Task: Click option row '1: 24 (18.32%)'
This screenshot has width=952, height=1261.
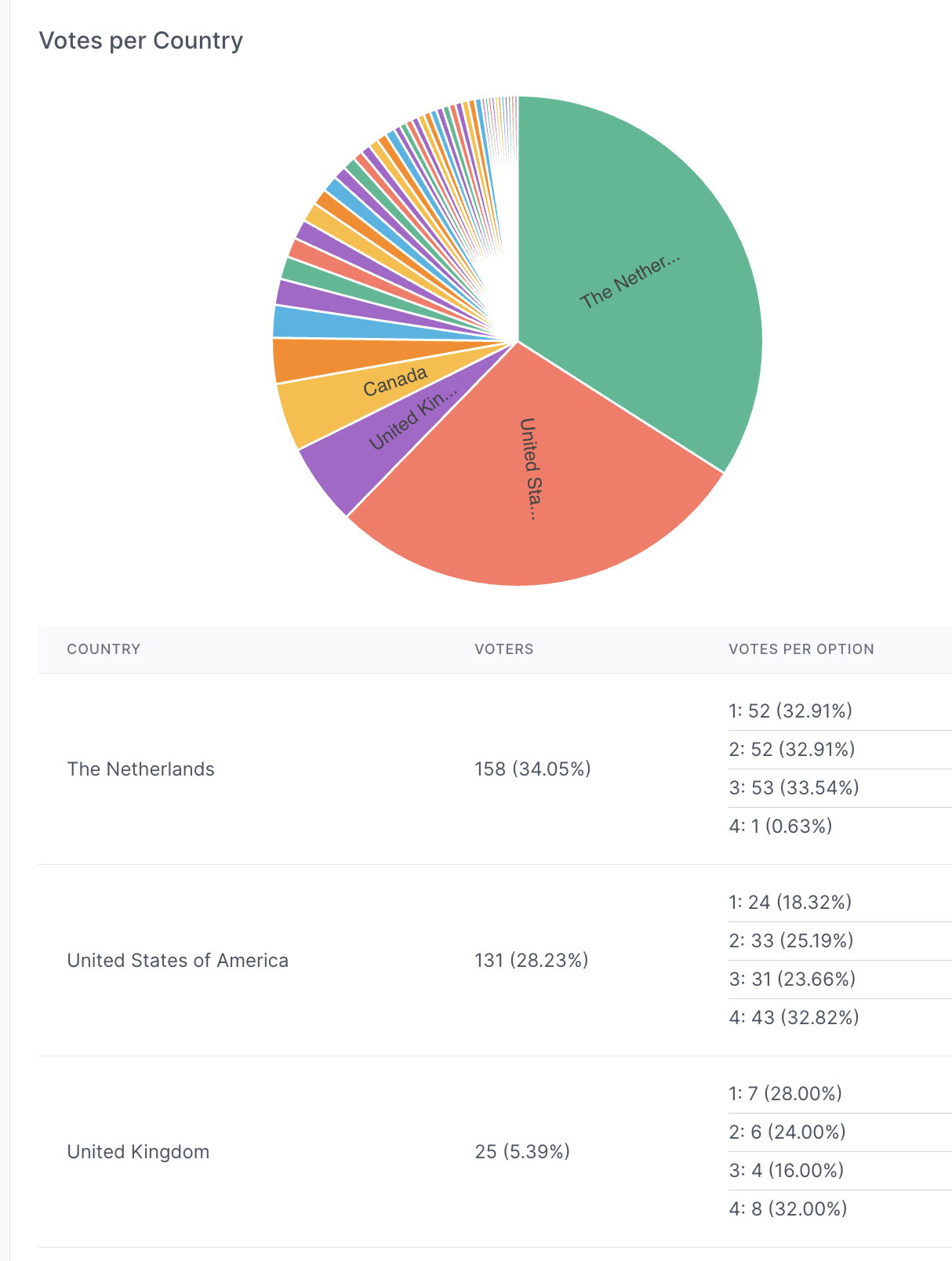Action: pyautogui.click(x=840, y=903)
